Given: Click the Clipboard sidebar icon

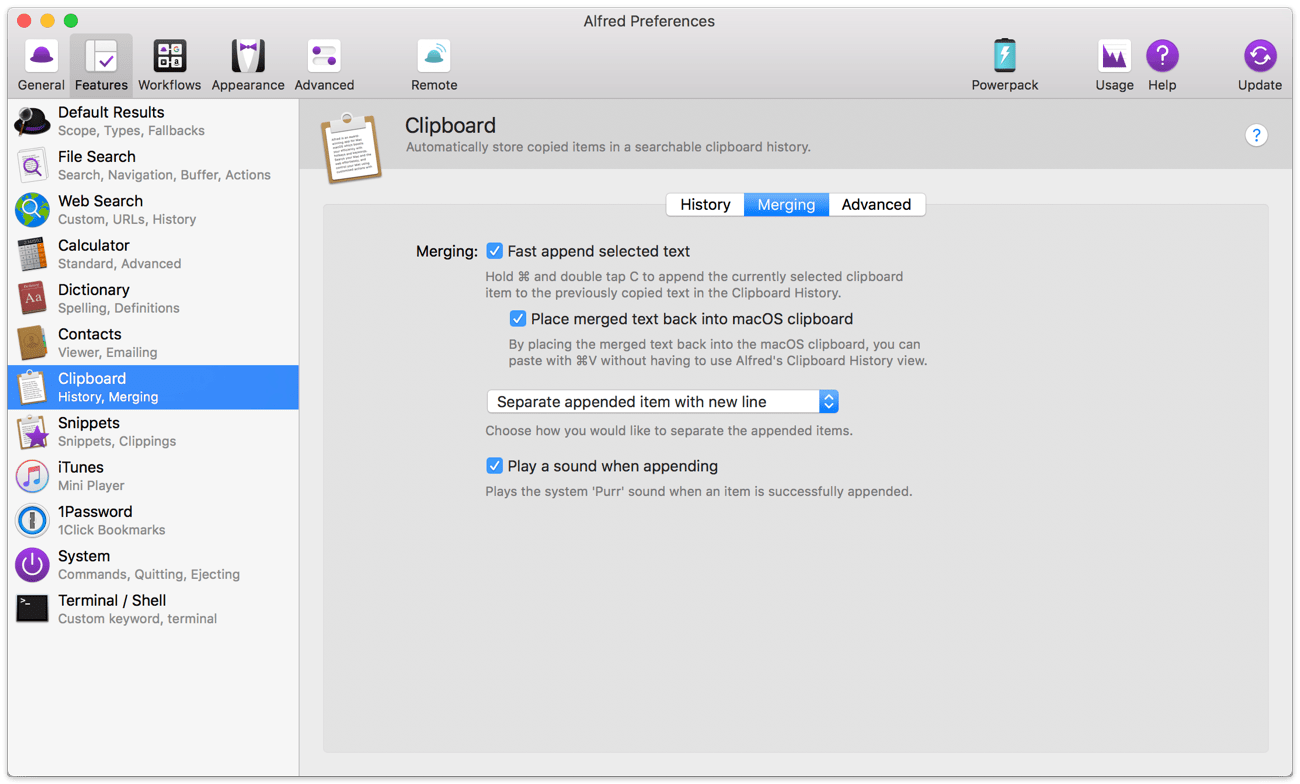Looking at the screenshot, I should pyautogui.click(x=32, y=387).
